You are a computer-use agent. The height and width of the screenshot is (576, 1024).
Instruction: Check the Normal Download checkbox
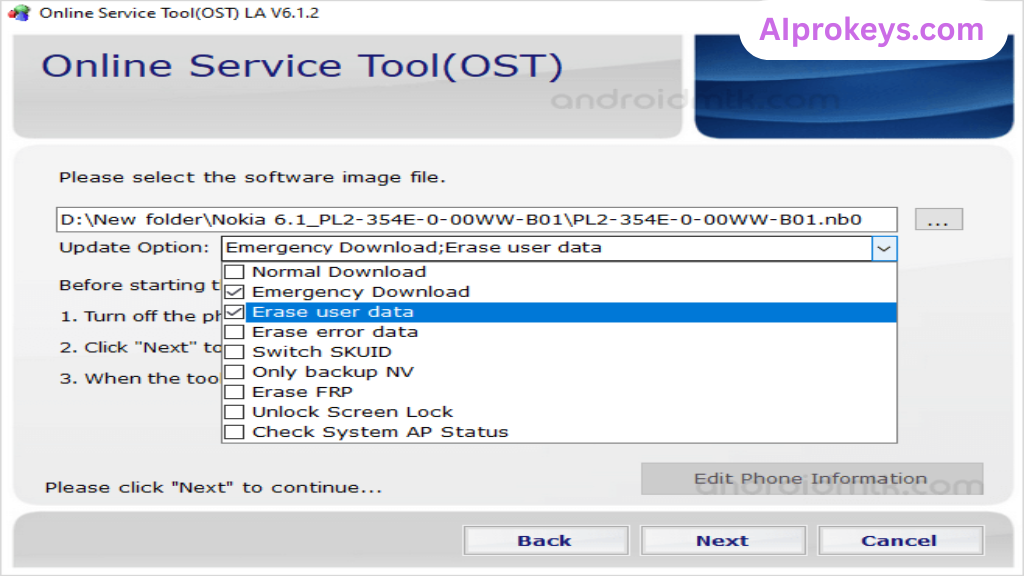click(x=234, y=272)
